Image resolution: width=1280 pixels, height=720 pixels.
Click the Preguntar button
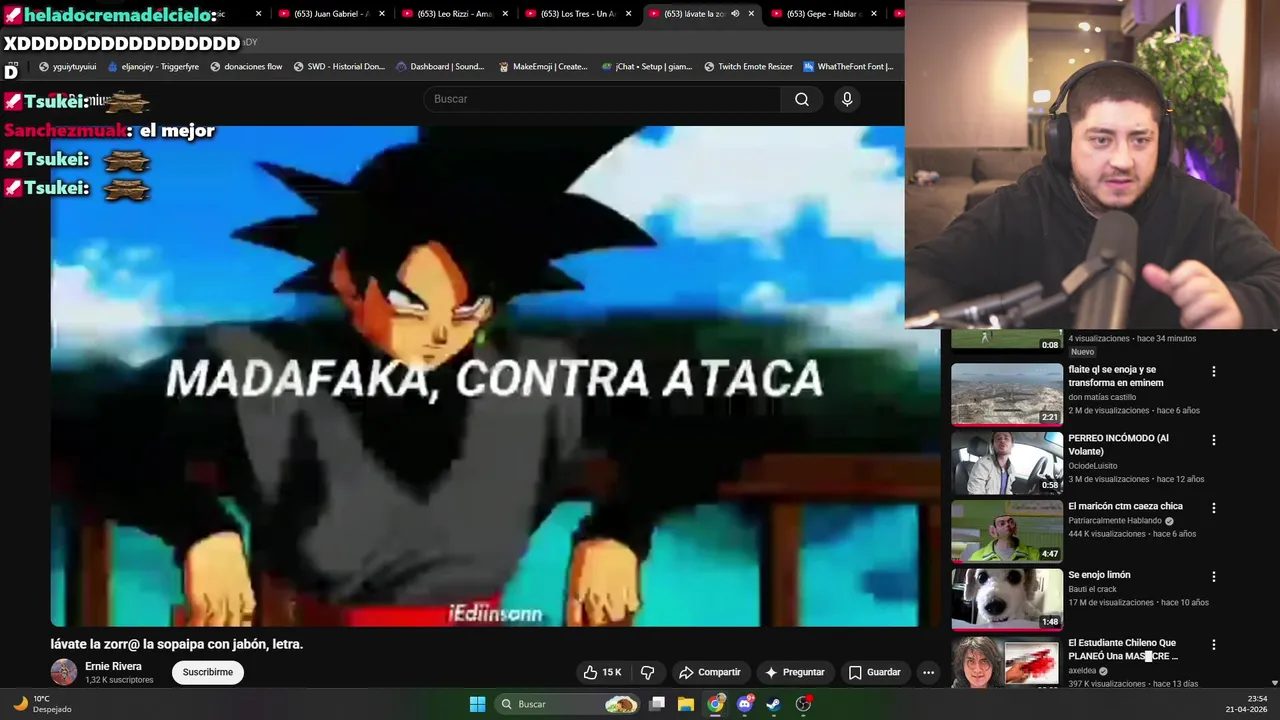[x=795, y=672]
